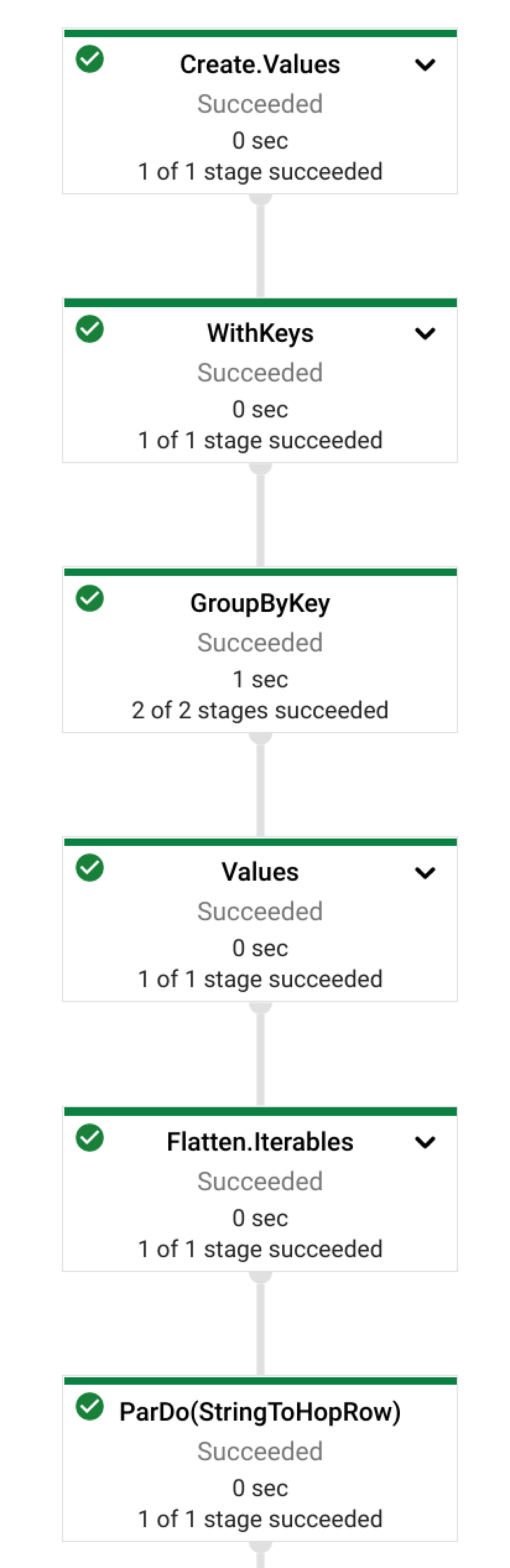The height and width of the screenshot is (1568, 510).
Task: Click the check icon on ParDo(StringToHopRow)
Action: coord(90,1407)
